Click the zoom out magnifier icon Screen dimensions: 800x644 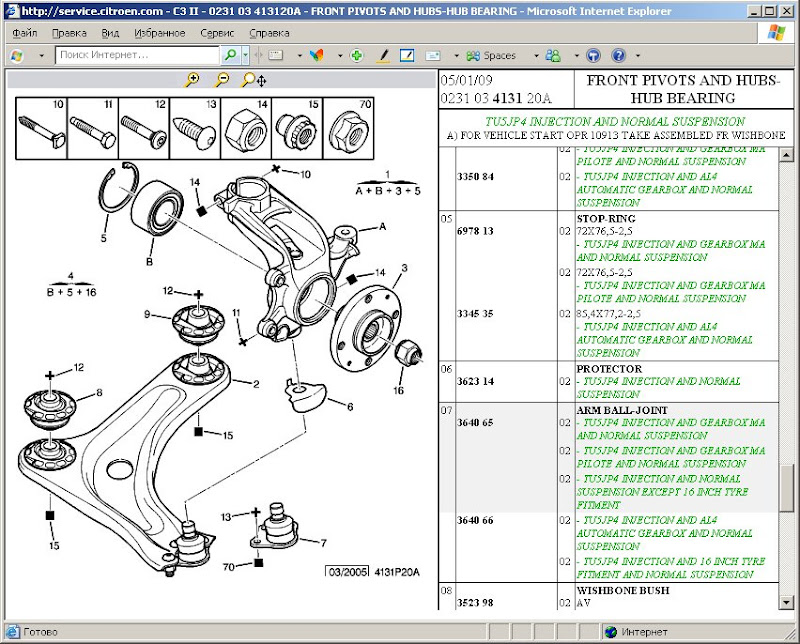point(222,79)
